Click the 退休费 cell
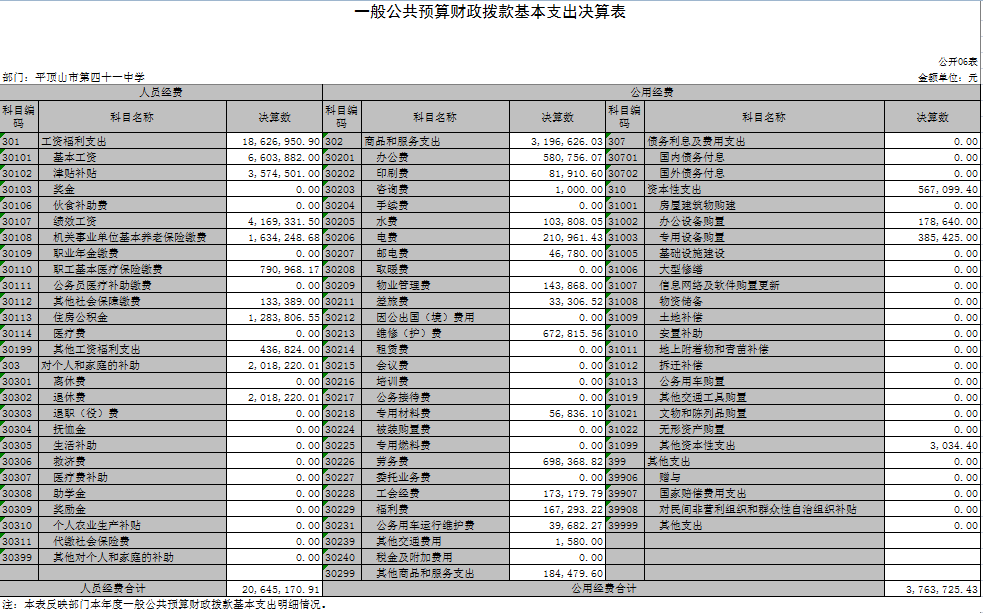Viewport: 983px width, 613px height. (x=132, y=397)
